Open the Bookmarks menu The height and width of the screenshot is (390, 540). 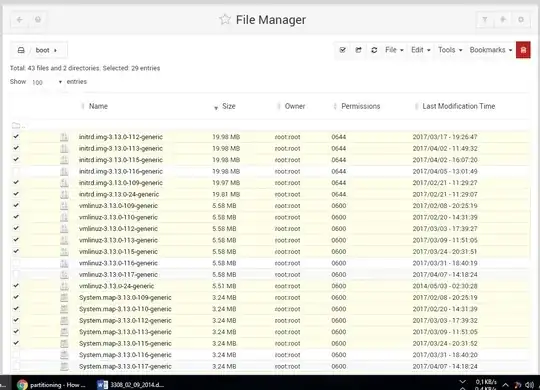point(491,50)
